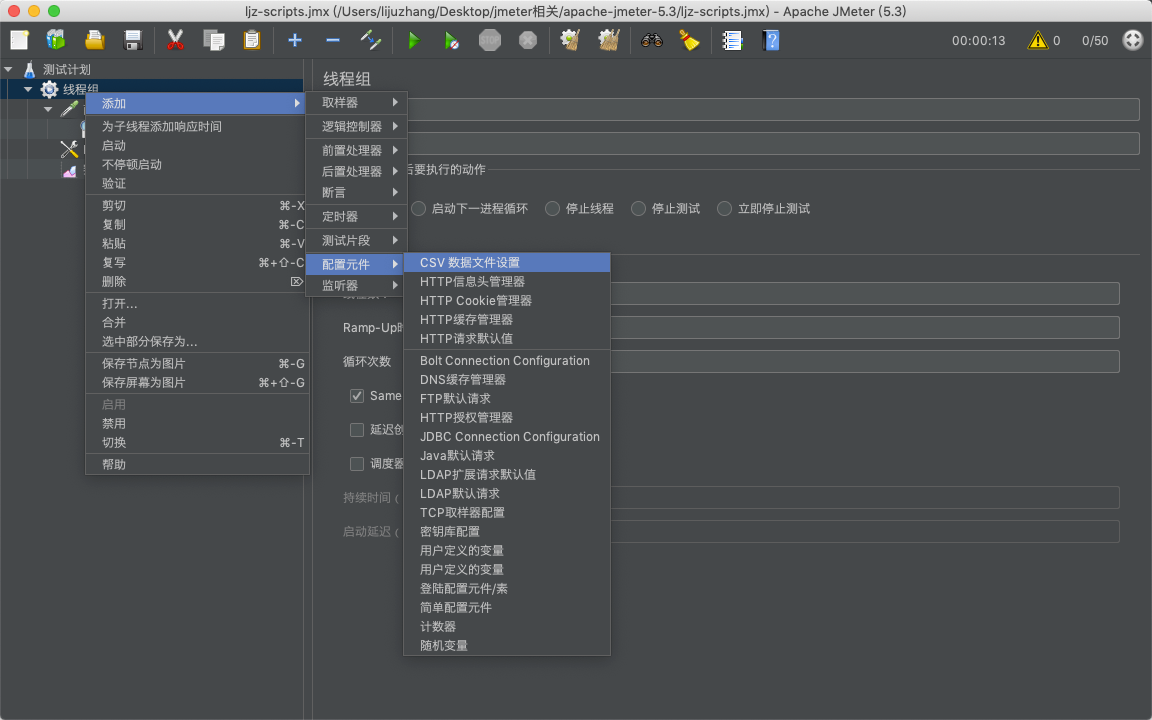The image size is (1152, 720).
Task: Choose HTTP信息头管理器 menu item
Action: pyautogui.click(x=507, y=281)
